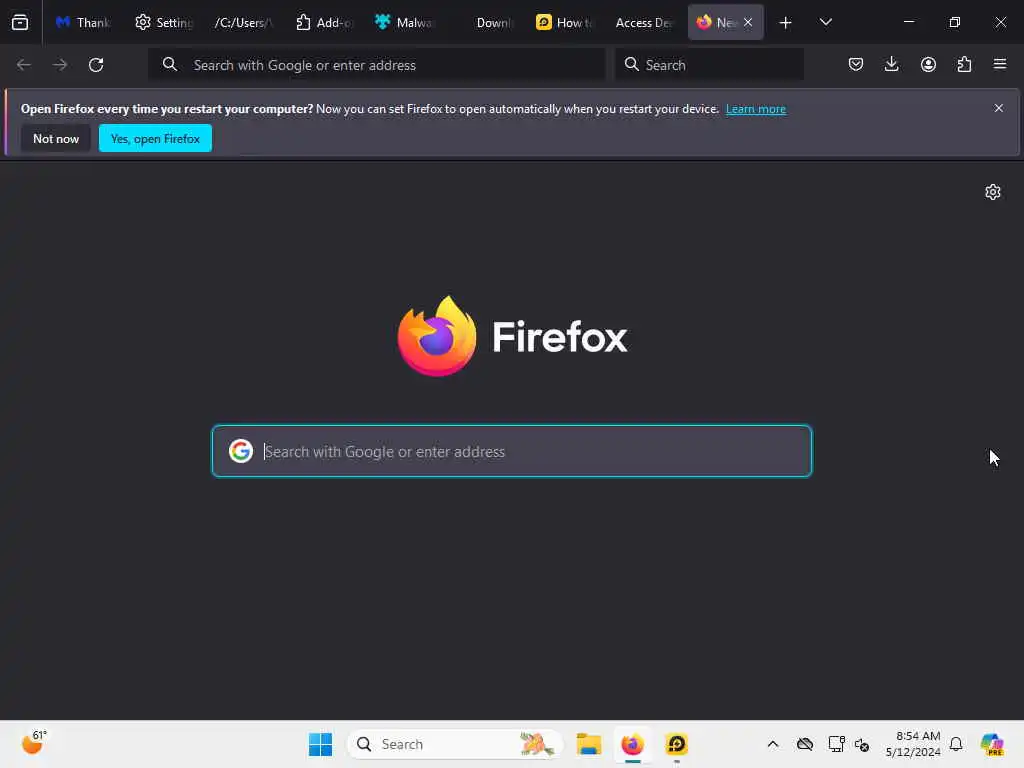Click the address bar magnifier icon
The width and height of the screenshot is (1024, 768).
[x=170, y=65]
